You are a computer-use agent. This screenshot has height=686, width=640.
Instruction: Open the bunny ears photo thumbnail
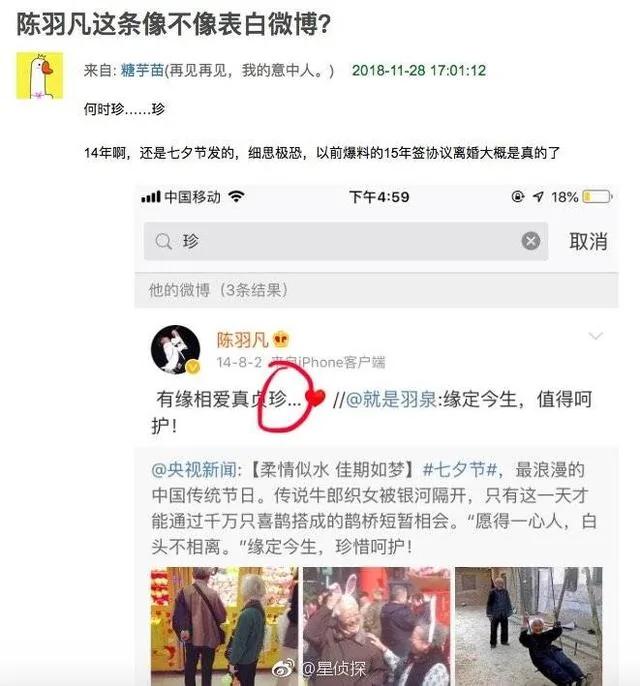[x=376, y=626]
